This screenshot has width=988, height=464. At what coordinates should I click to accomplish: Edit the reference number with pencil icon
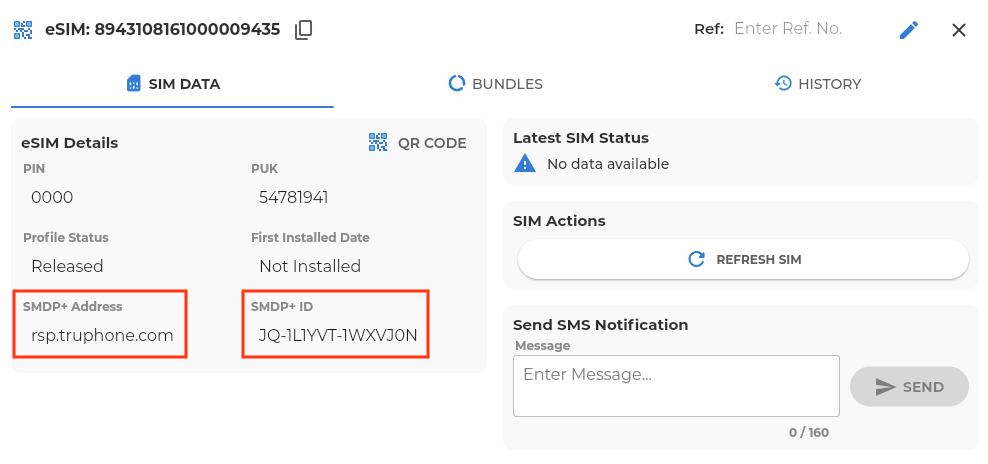click(909, 30)
